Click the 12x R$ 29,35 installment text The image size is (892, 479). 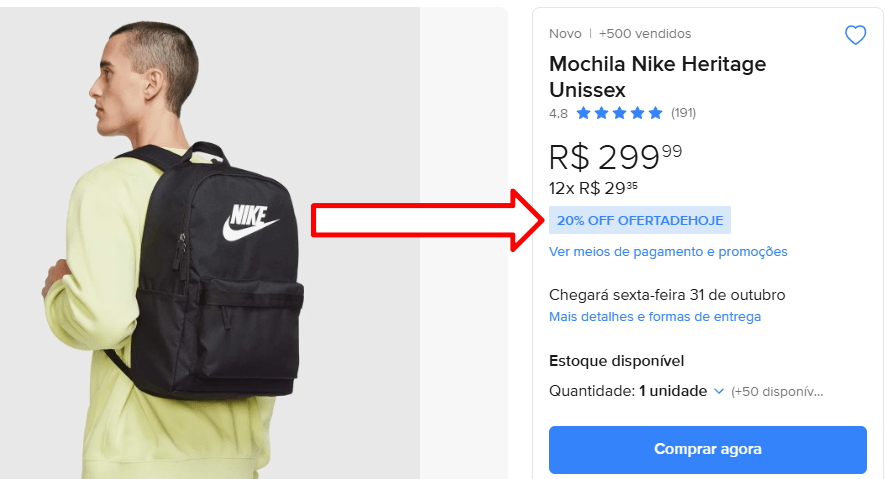coord(595,187)
